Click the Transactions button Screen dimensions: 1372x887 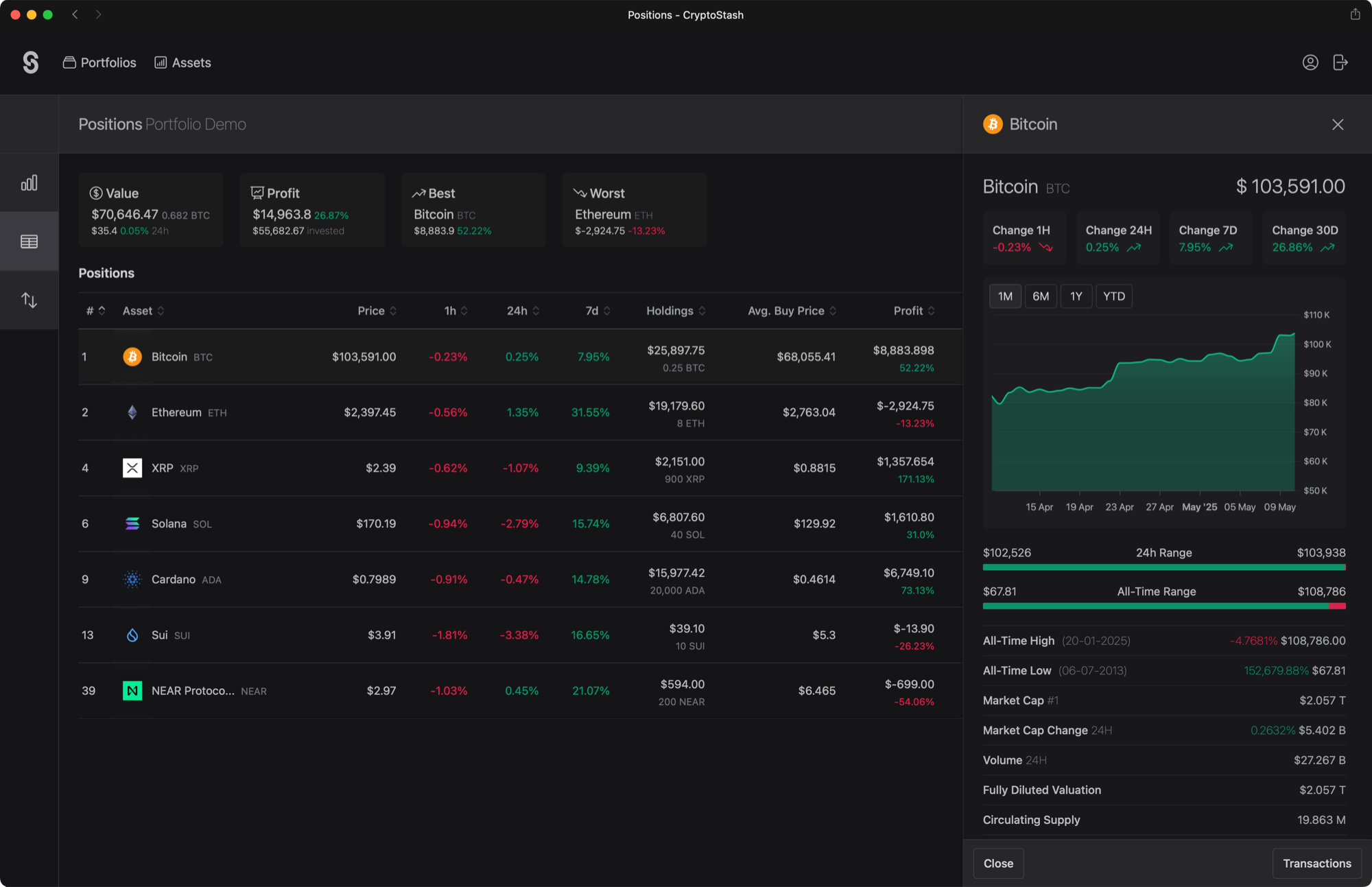[1316, 863]
